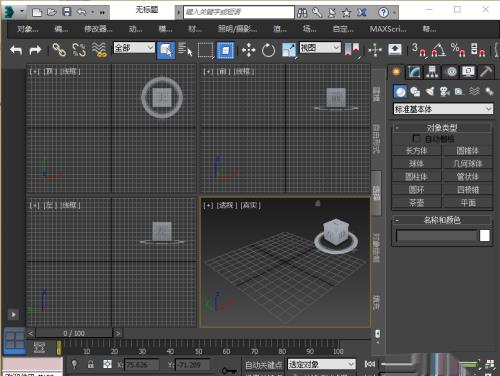Click the Use Pivot Point Center icon
500x376 pixels.
pos(352,50)
